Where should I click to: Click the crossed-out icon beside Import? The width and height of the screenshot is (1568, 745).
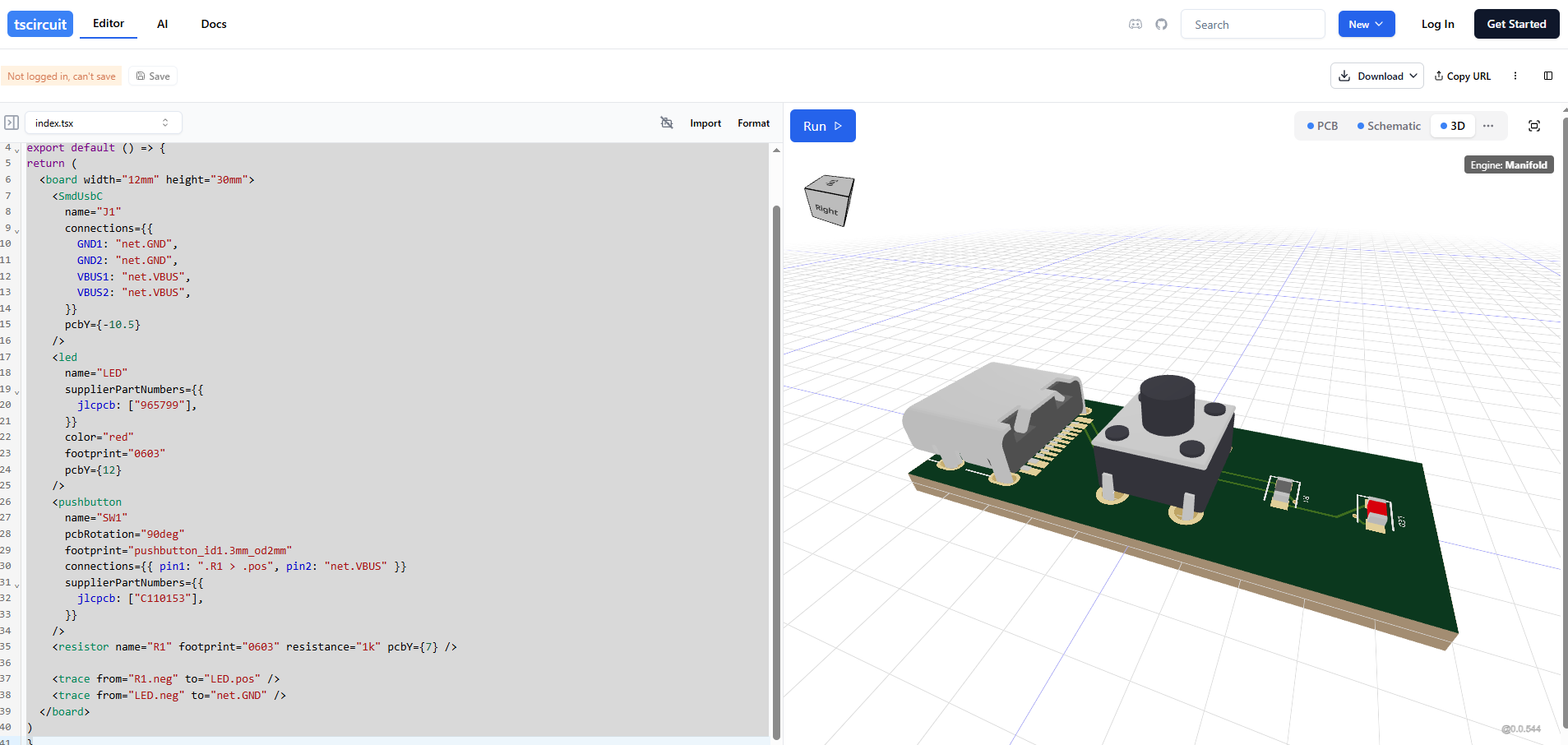click(667, 123)
